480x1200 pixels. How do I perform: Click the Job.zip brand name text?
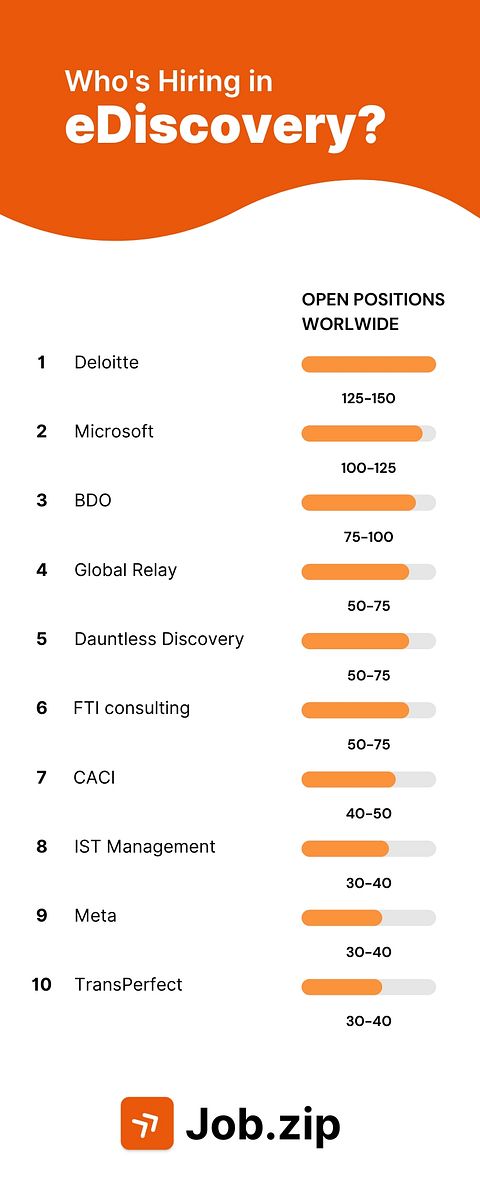click(x=263, y=1125)
